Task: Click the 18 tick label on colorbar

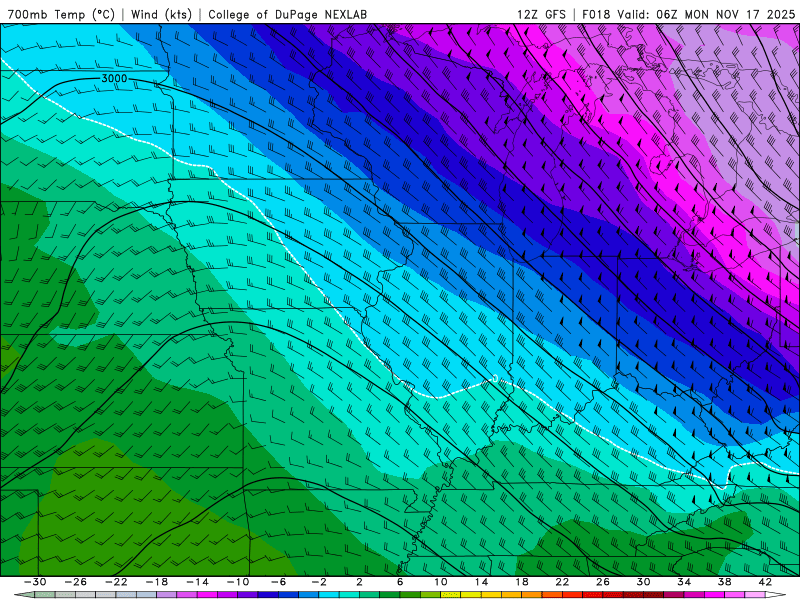Action: [522, 582]
